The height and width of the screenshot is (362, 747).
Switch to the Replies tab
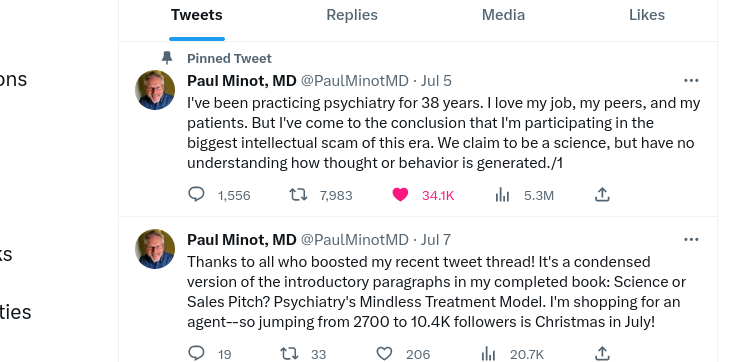coord(352,15)
